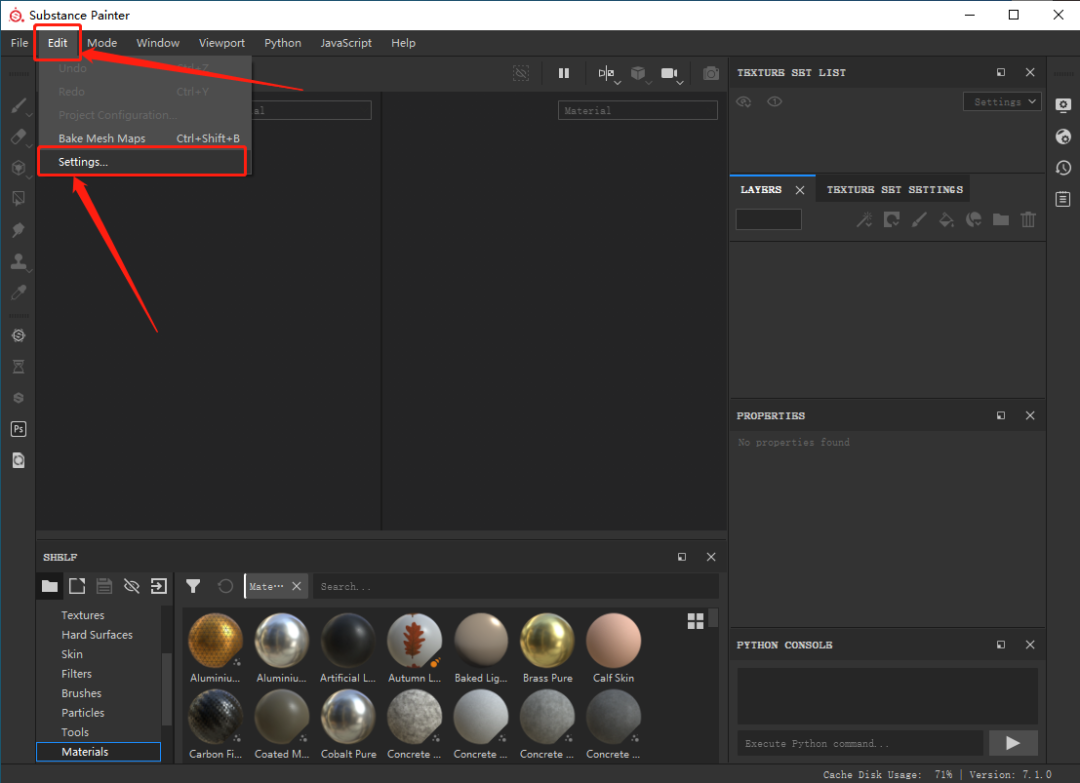Click the shelf import resources icon
Screen dimensions: 1080x783
tap(159, 586)
